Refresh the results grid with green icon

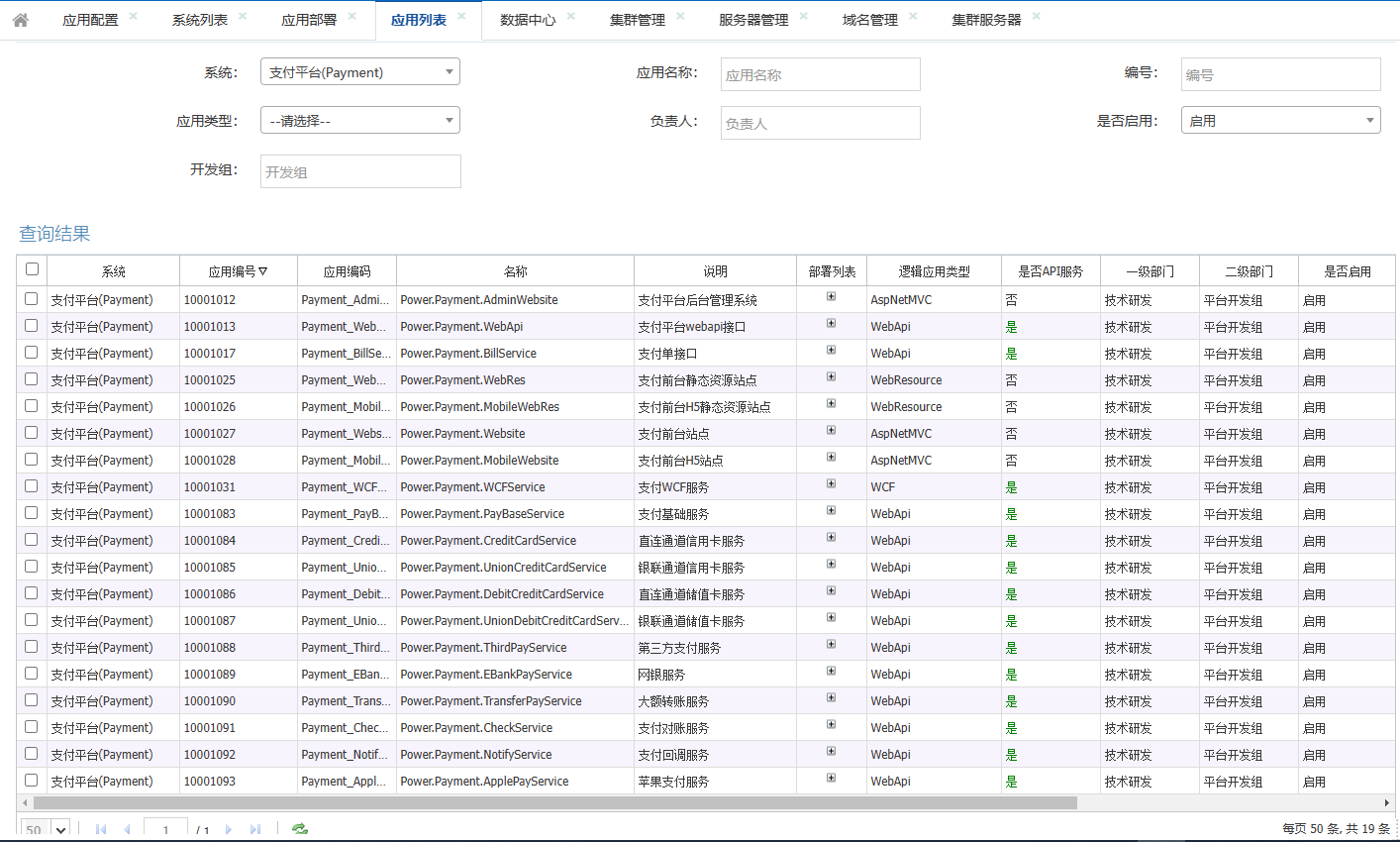[x=299, y=829]
